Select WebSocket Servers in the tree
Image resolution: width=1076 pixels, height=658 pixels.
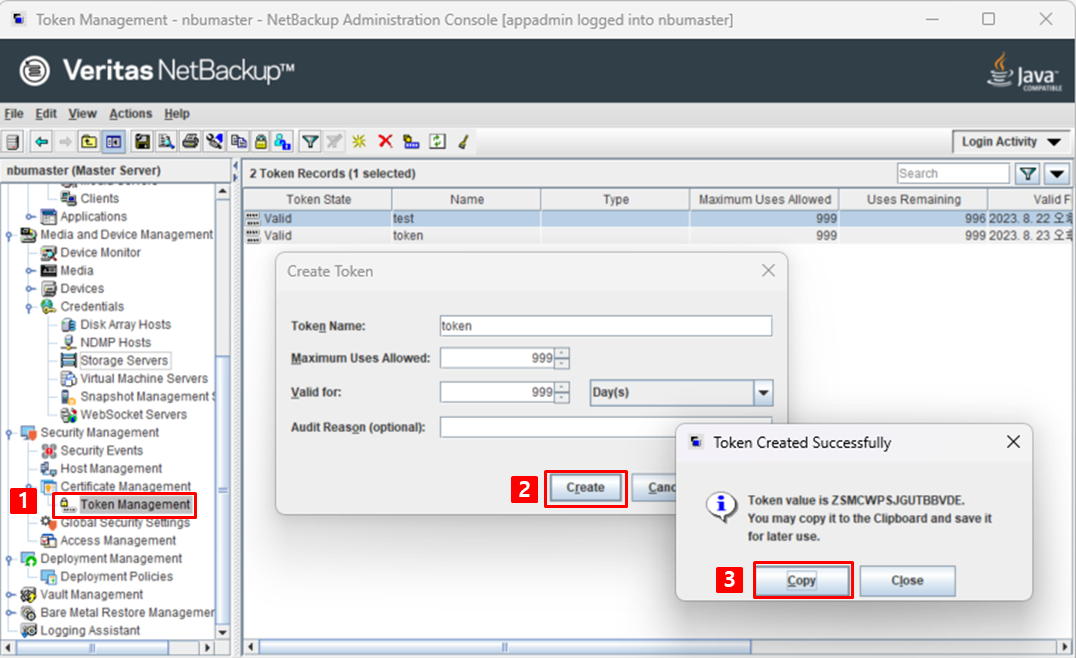(x=133, y=414)
